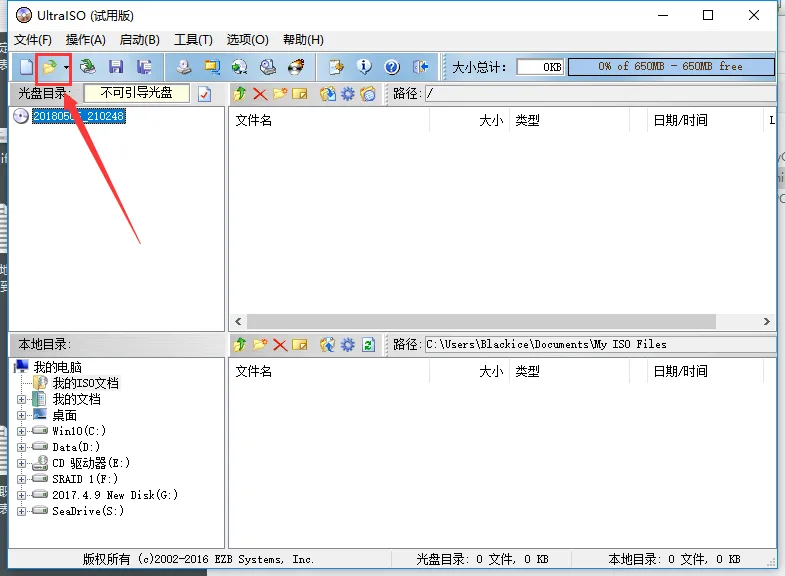Click the Burn CD/DVD Image flame icon
This screenshot has height=576, width=785.
click(x=296, y=67)
